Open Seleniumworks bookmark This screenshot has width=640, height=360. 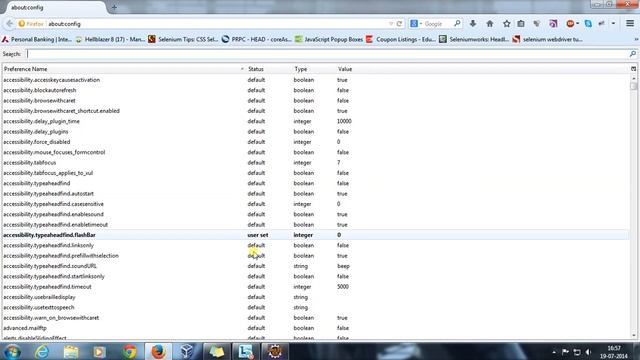474,40
